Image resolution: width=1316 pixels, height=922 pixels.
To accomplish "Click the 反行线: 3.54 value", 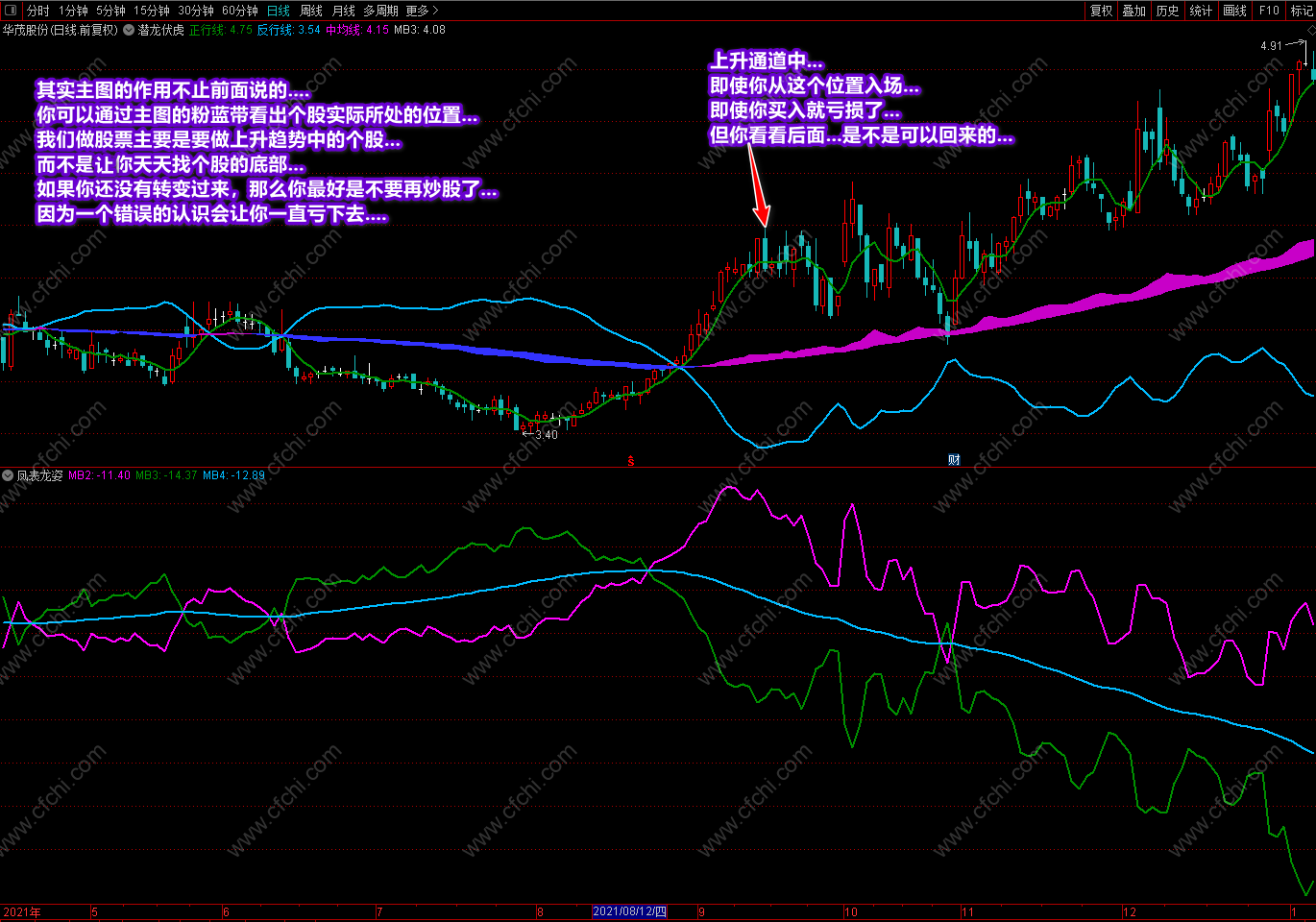I will 289,30.
